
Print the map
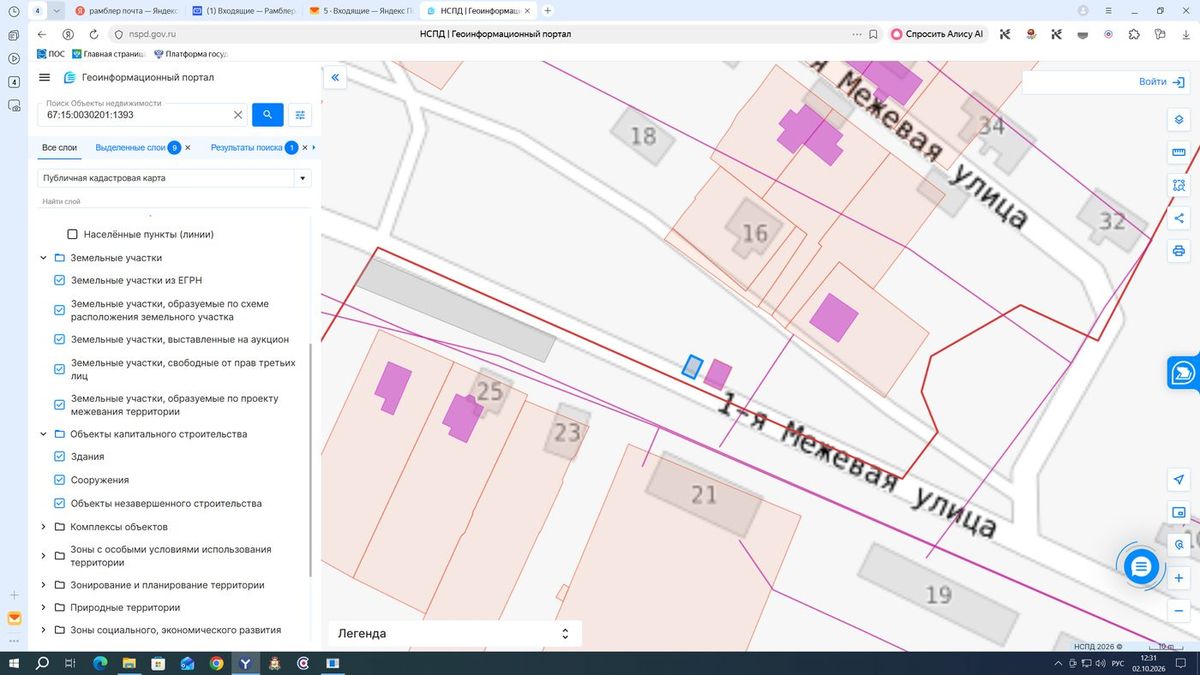coord(1179,250)
